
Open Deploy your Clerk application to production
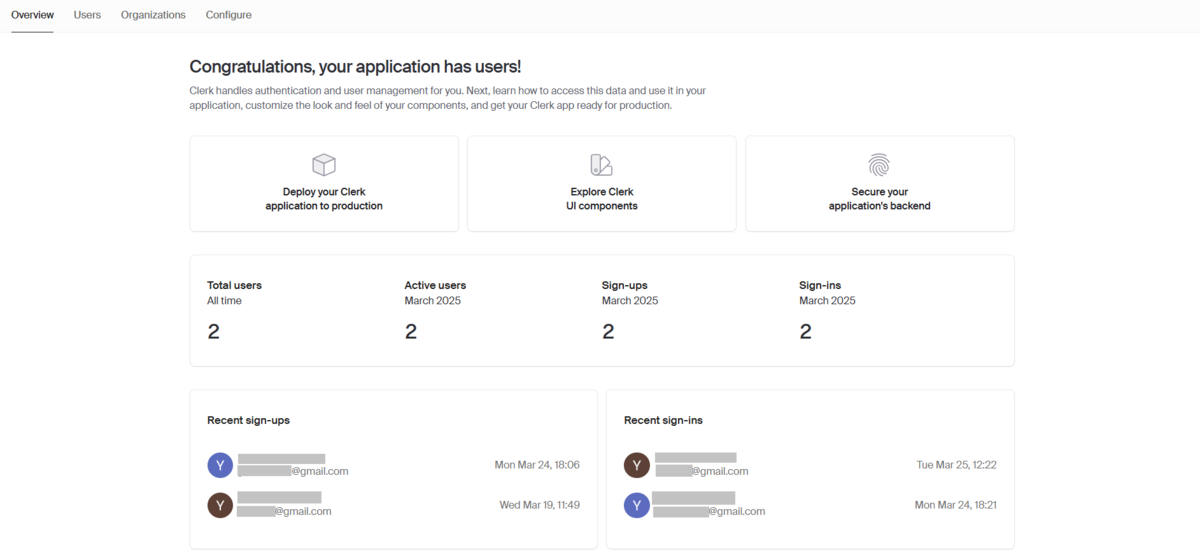pos(324,184)
